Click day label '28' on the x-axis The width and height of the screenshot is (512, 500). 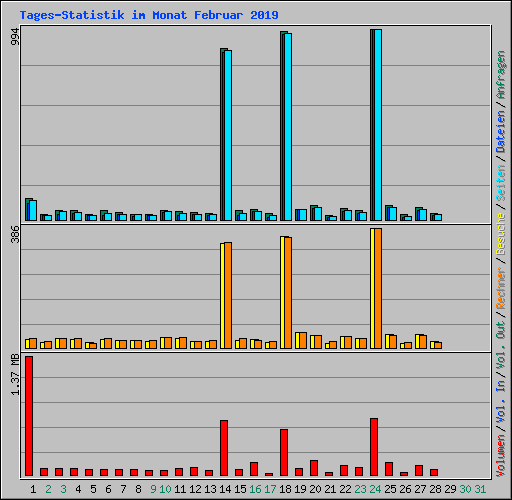click(x=435, y=489)
